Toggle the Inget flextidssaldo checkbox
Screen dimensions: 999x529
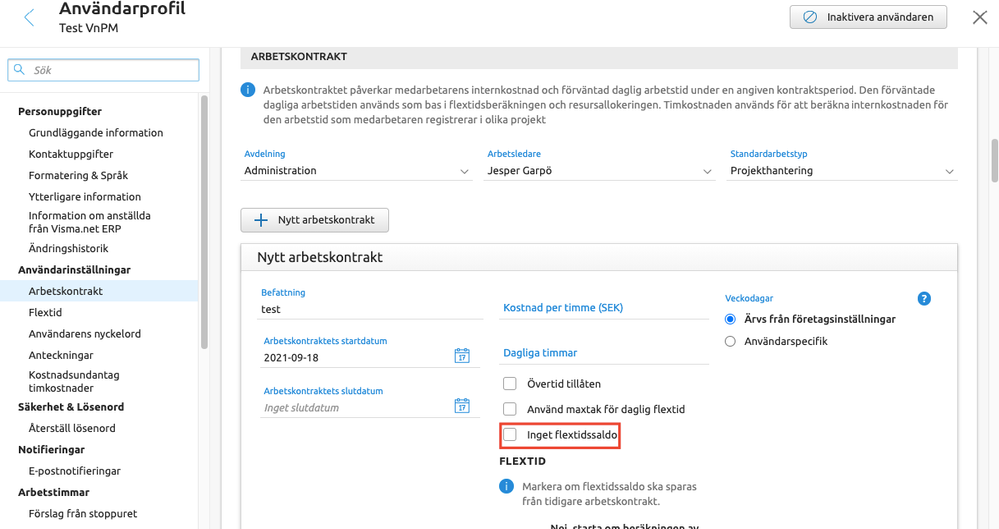(510, 435)
